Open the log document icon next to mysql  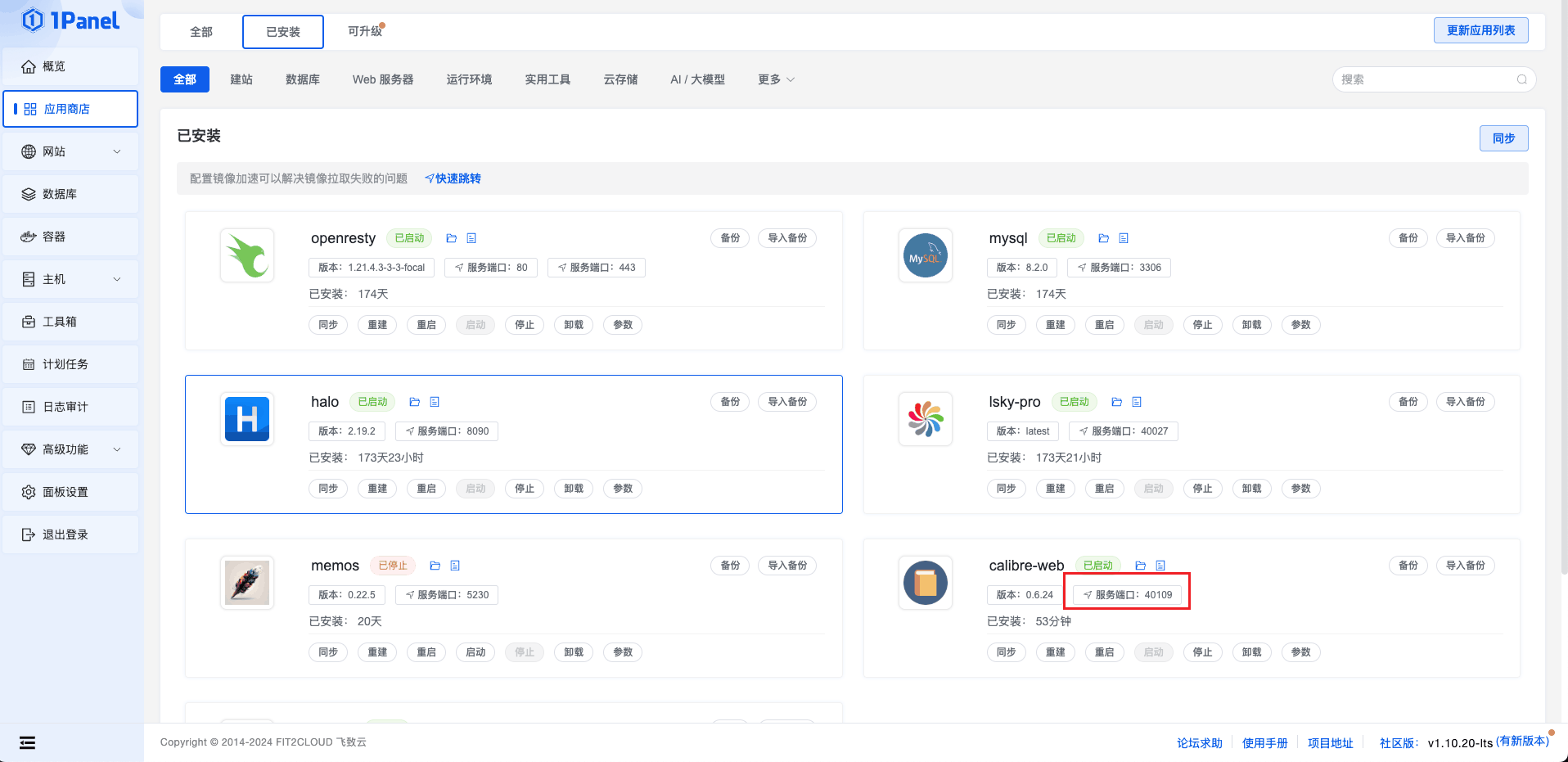pos(1124,238)
